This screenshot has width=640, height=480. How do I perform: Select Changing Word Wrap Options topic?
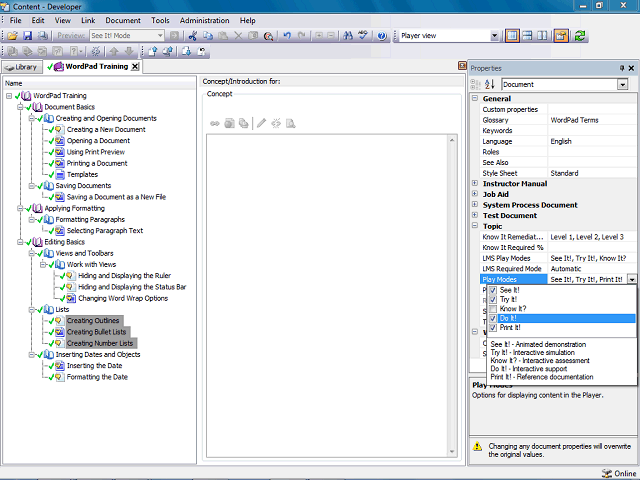point(123,298)
